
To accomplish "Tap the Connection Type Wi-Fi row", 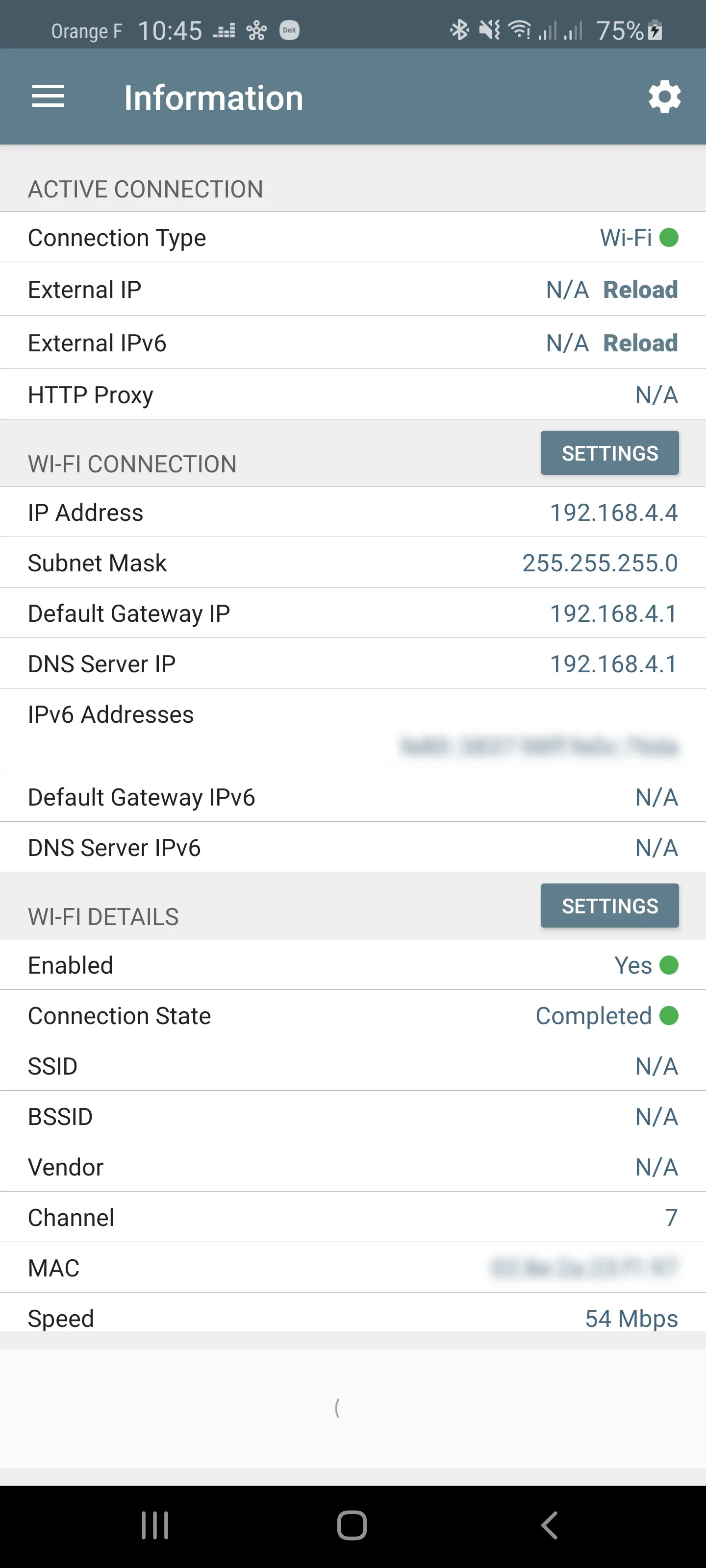I will (353, 237).
